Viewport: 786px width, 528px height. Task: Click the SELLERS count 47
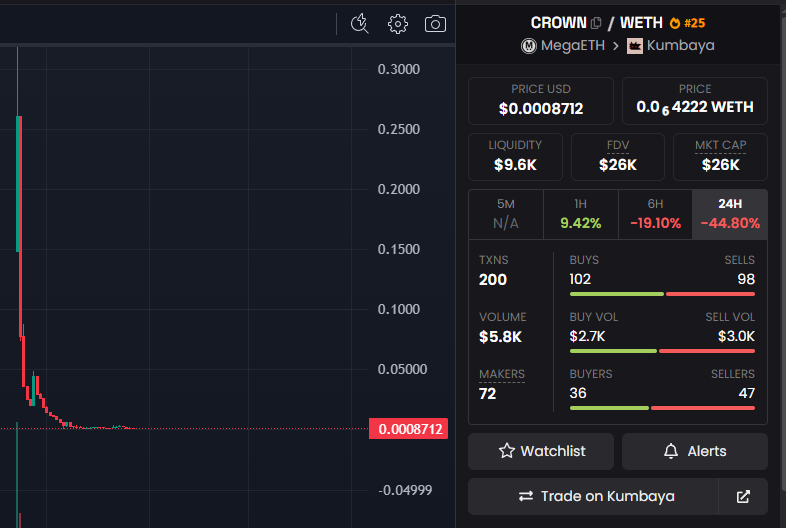[x=746, y=393]
